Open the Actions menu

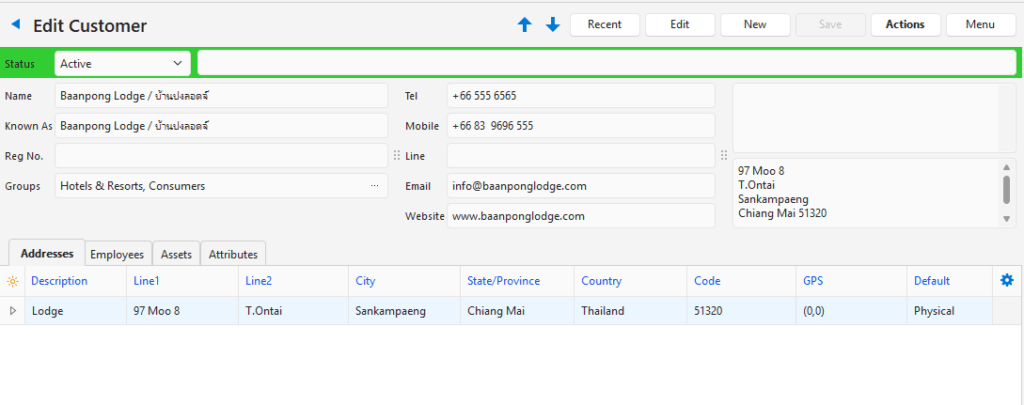click(905, 25)
